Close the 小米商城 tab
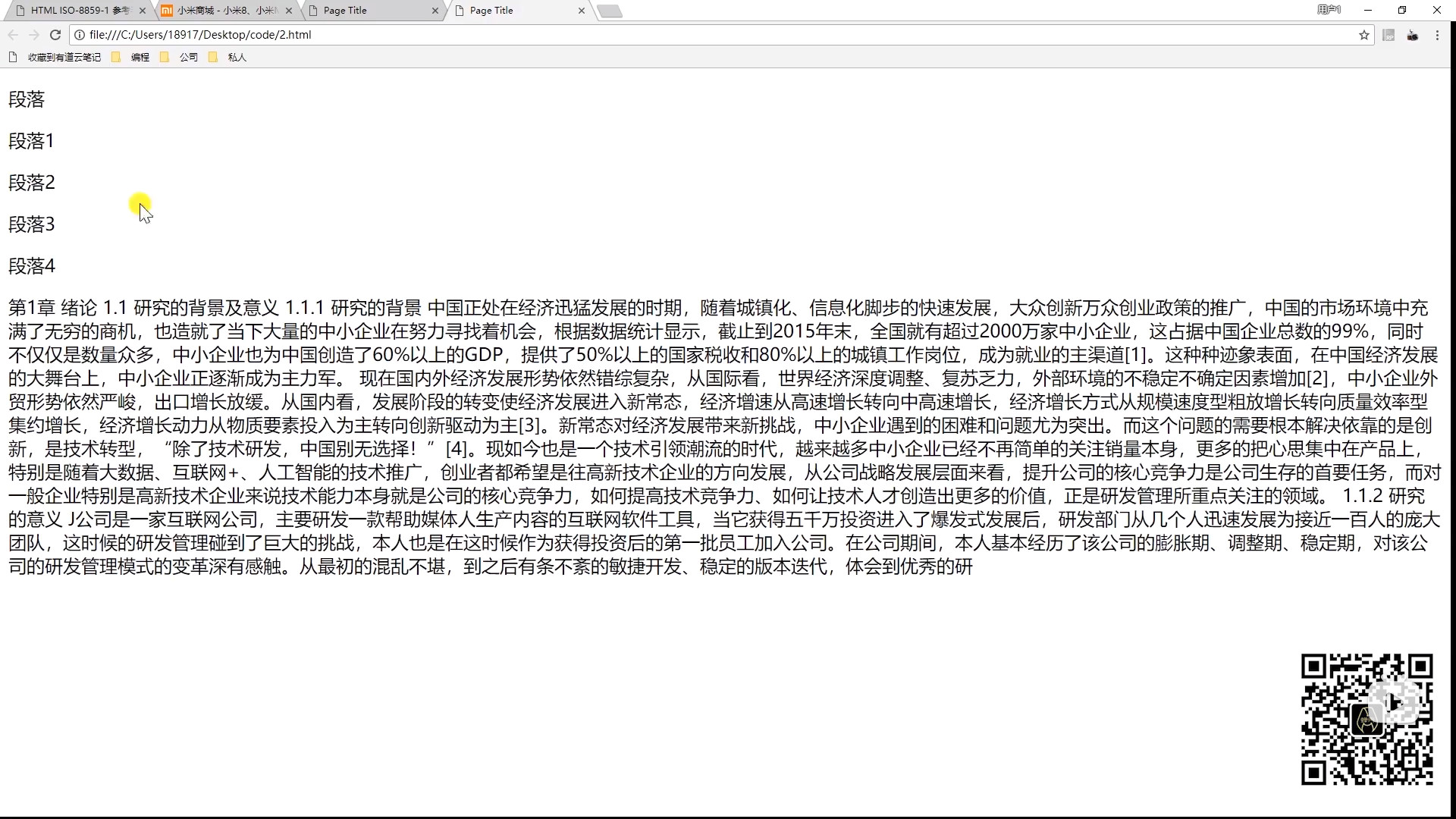Viewport: 1456px width, 819px height. click(288, 11)
